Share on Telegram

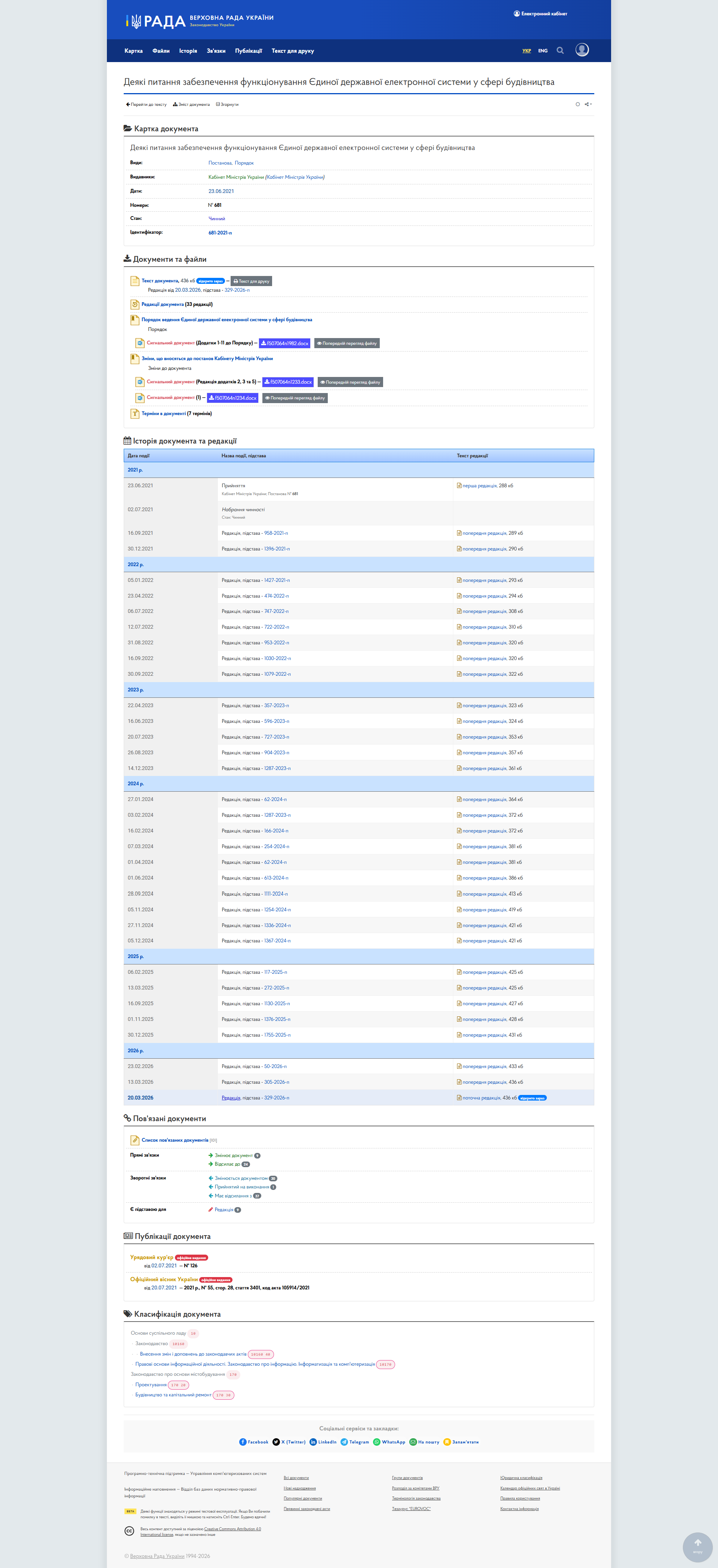pyautogui.click(x=355, y=1442)
